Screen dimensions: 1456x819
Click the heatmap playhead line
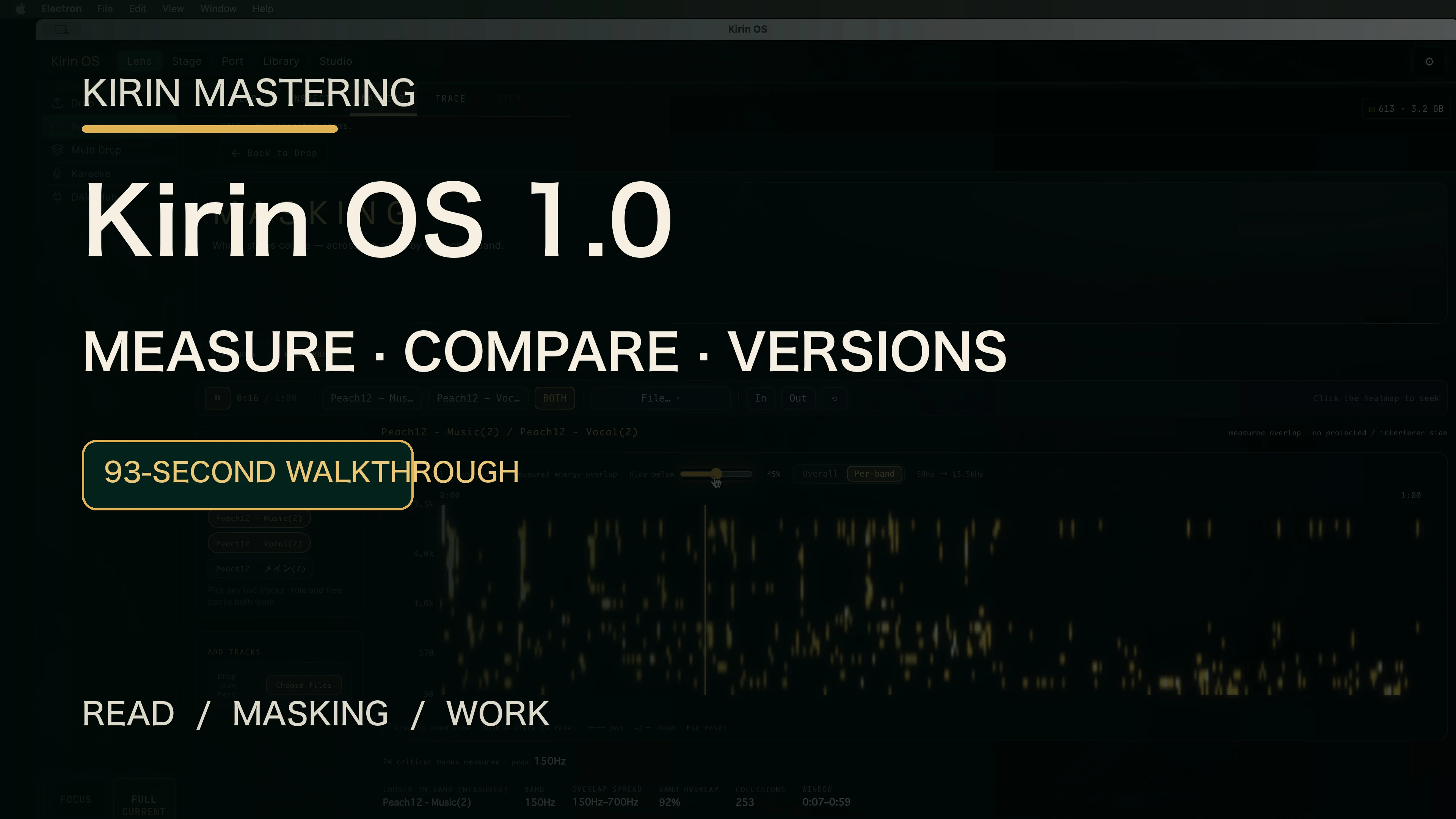click(705, 599)
